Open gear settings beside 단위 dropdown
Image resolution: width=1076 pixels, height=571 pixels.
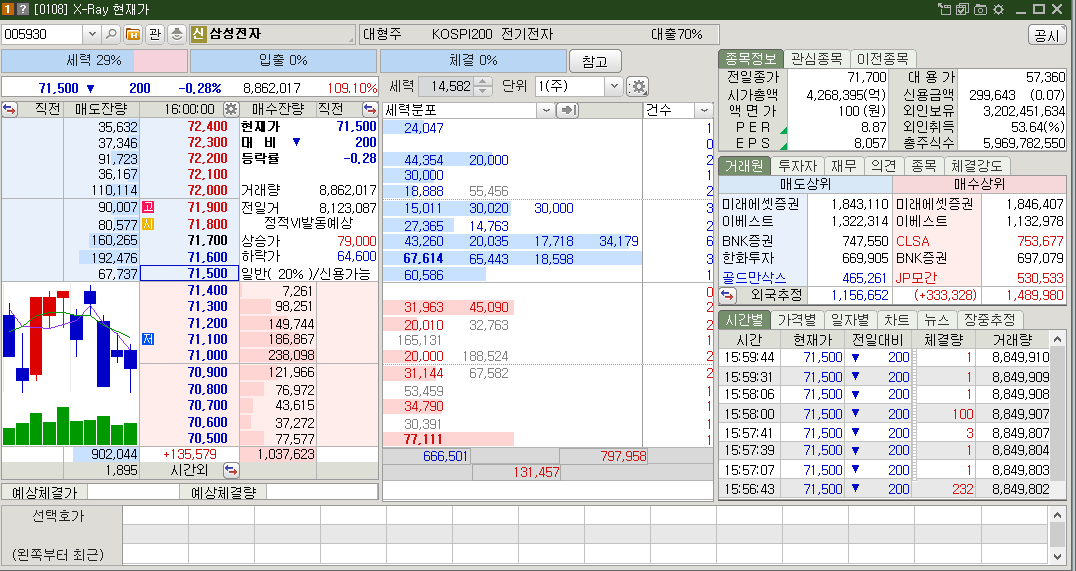(638, 86)
